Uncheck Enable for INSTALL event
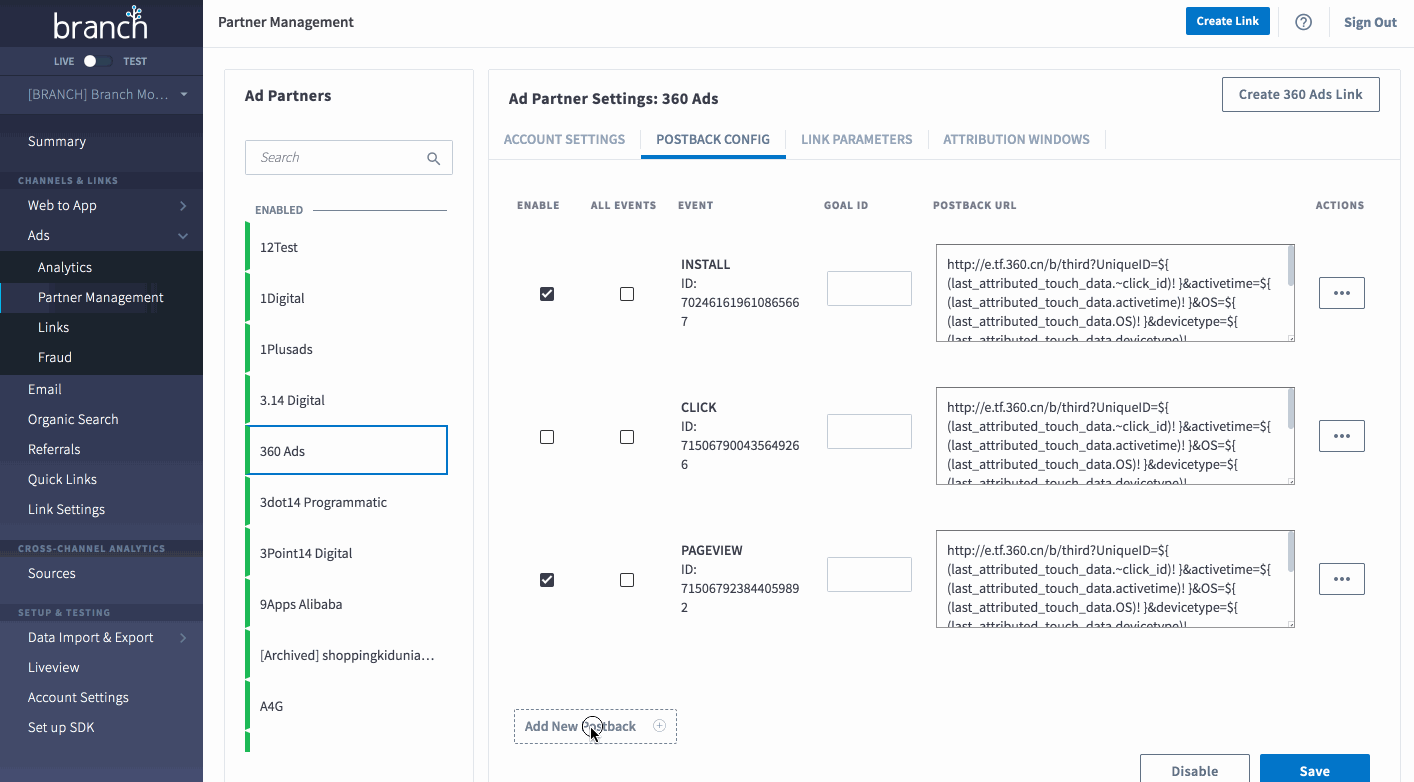This screenshot has width=1414, height=782. pyautogui.click(x=547, y=294)
